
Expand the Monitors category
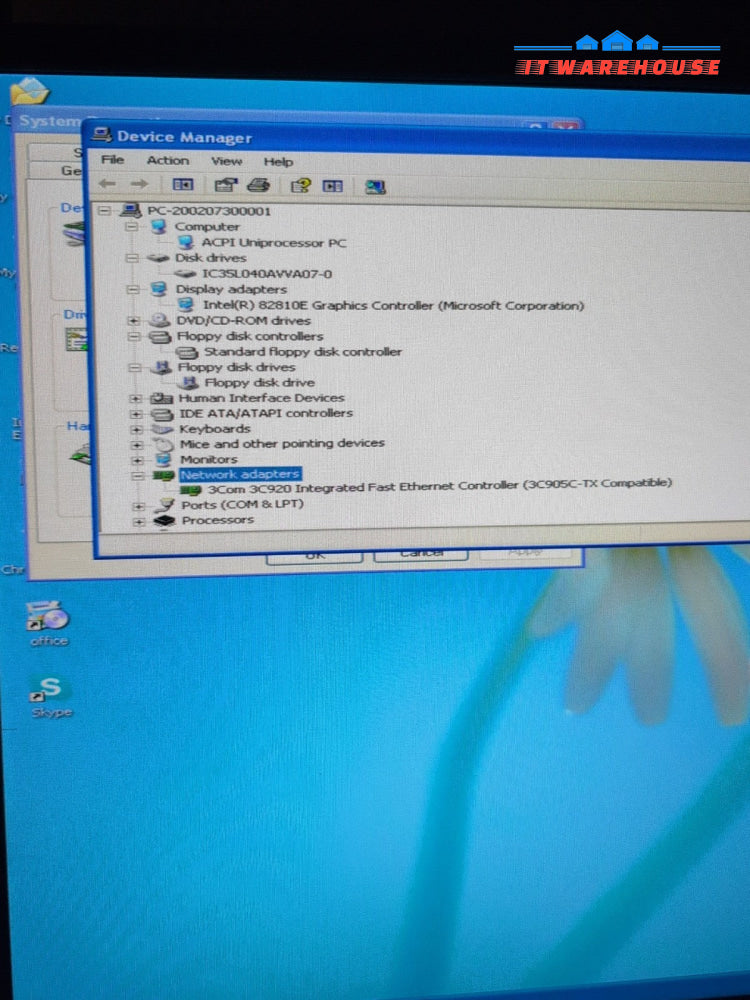pos(137,460)
